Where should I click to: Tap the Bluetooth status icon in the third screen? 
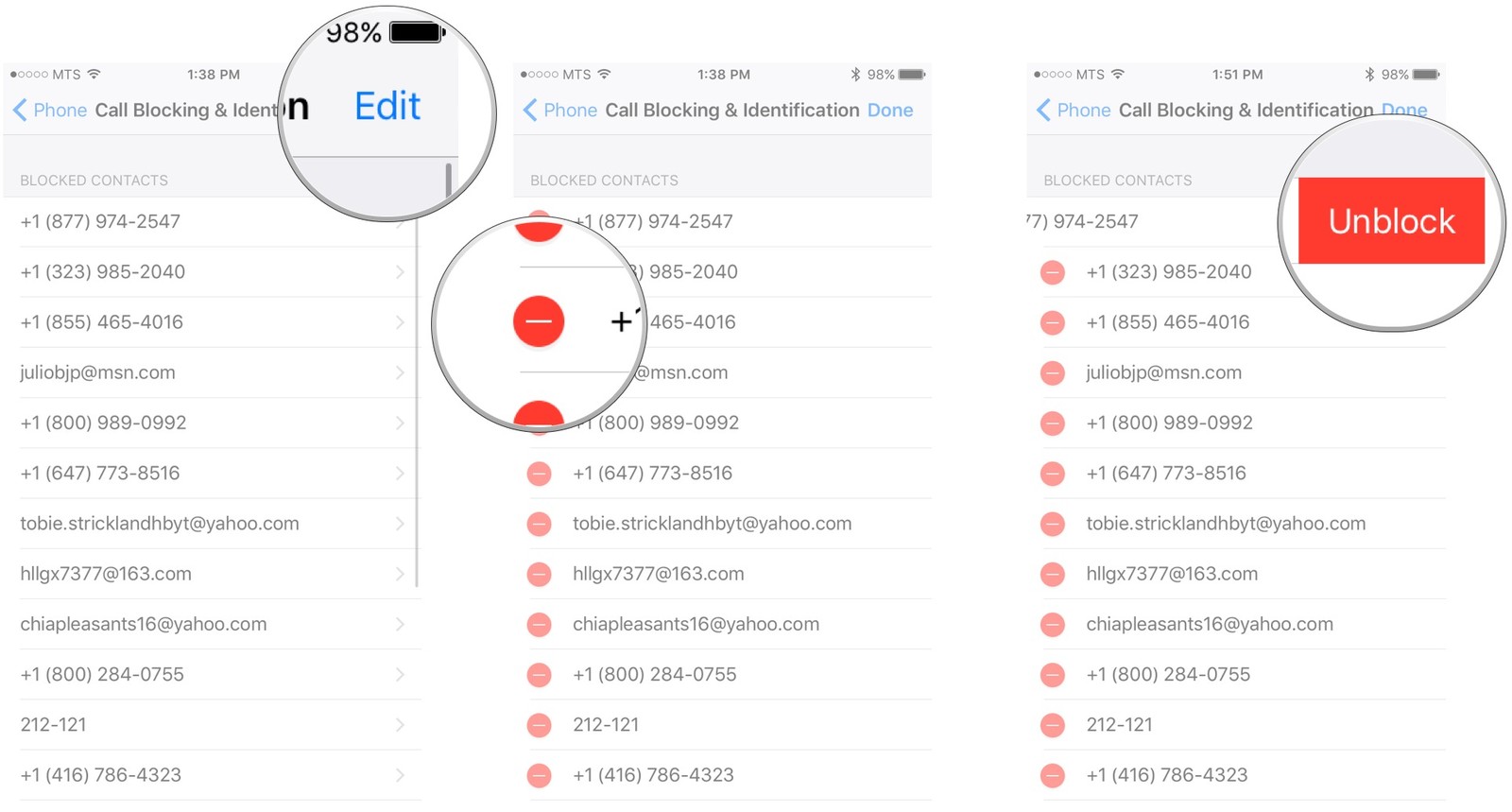point(1369,75)
